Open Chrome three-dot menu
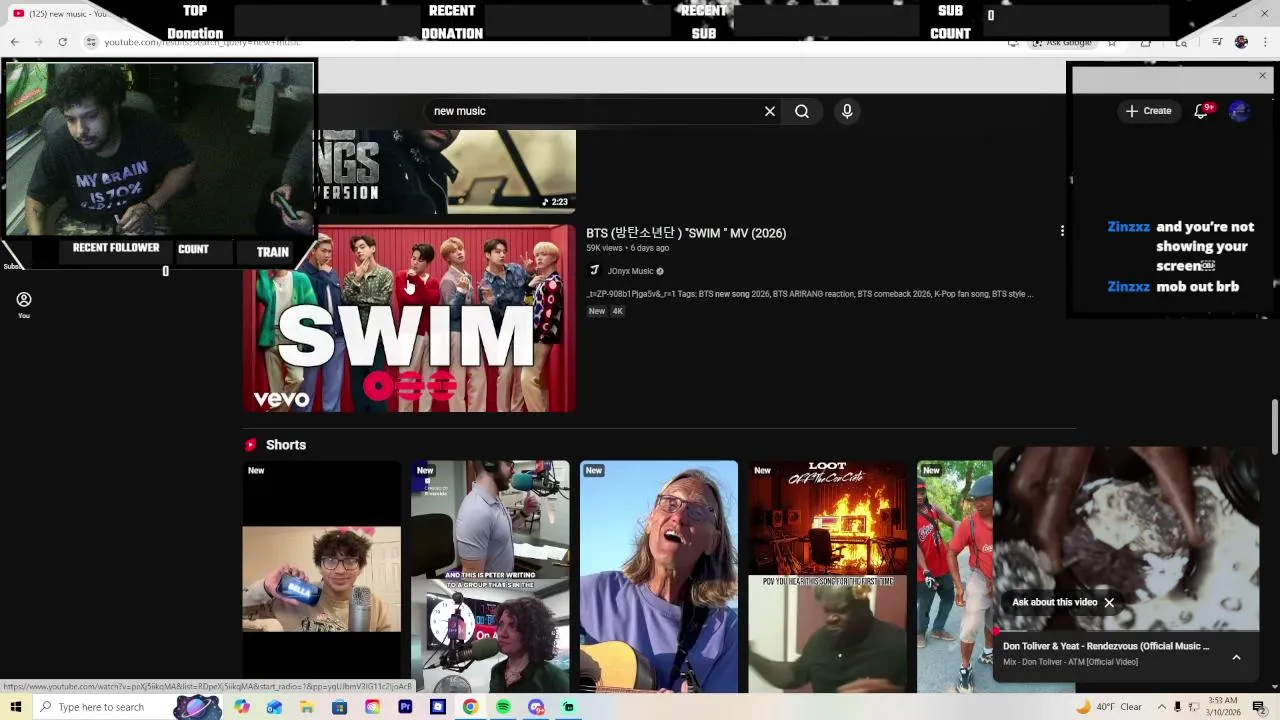The width and height of the screenshot is (1280, 720). pos(1265,42)
